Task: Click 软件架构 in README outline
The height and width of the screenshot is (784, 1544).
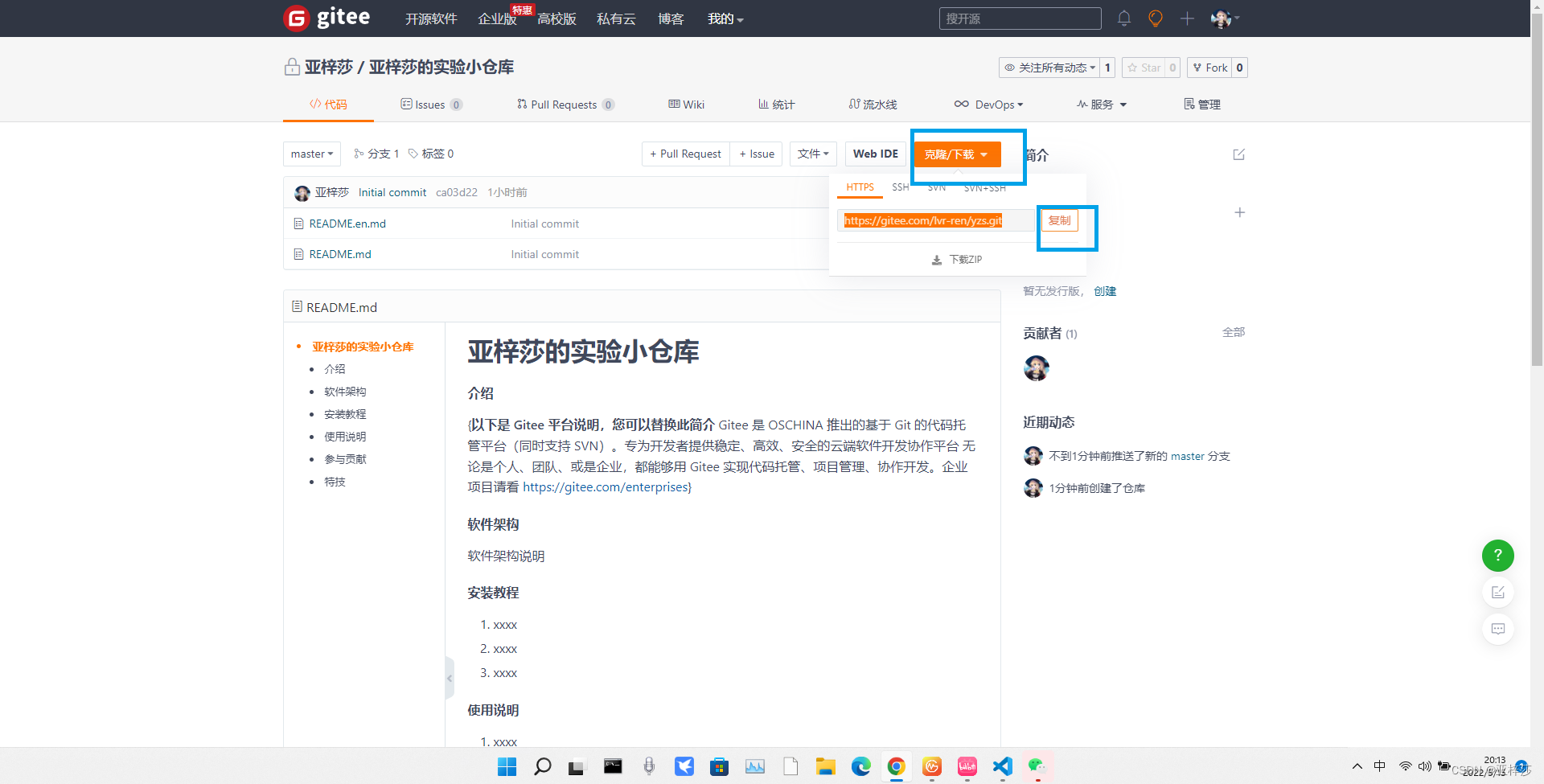Action: coord(345,392)
